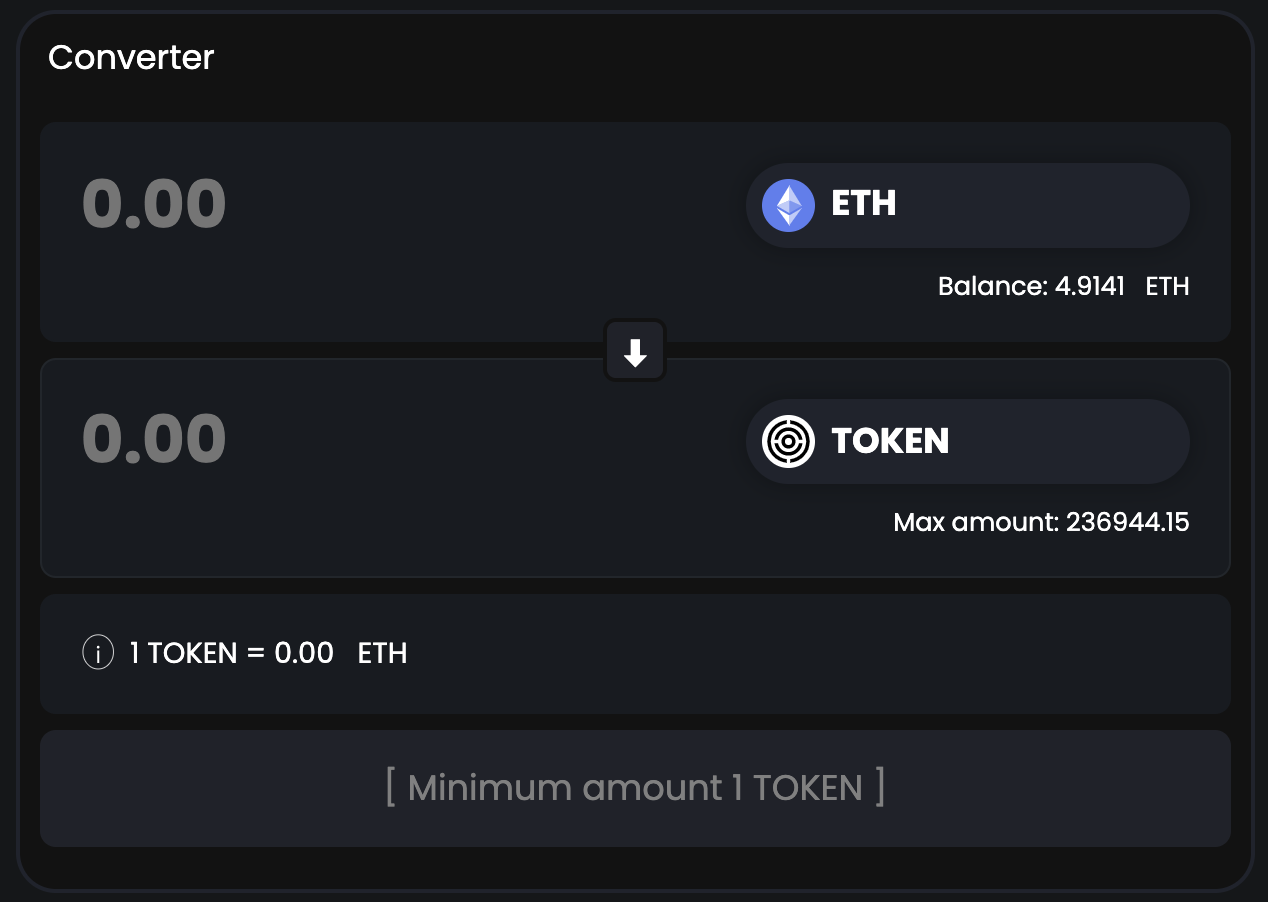The height and width of the screenshot is (902, 1268).
Task: Click the 1 TOKEN = 0.00 ETH rate text
Action: (268, 654)
